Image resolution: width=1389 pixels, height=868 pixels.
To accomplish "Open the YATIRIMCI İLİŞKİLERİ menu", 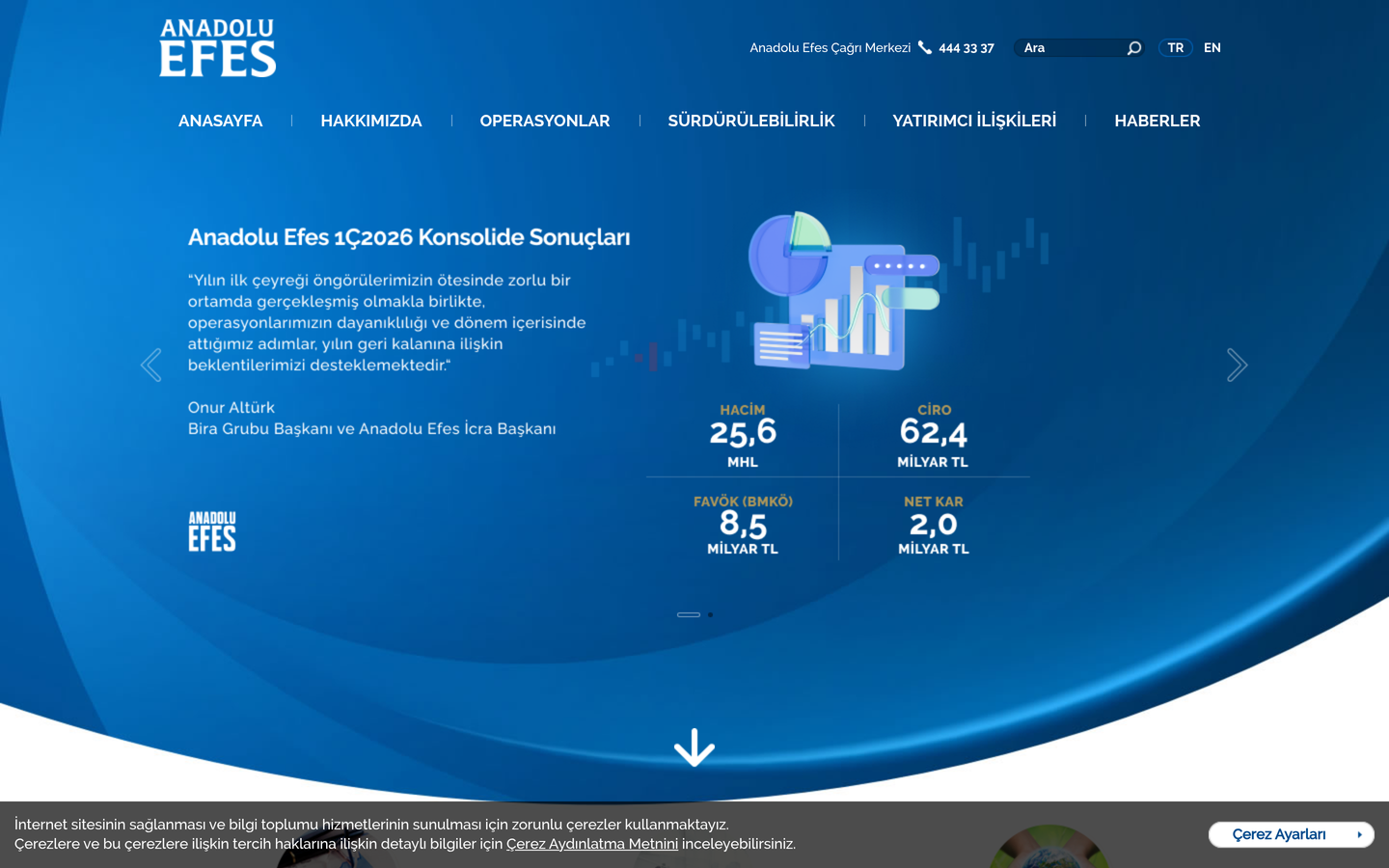I will click(974, 121).
